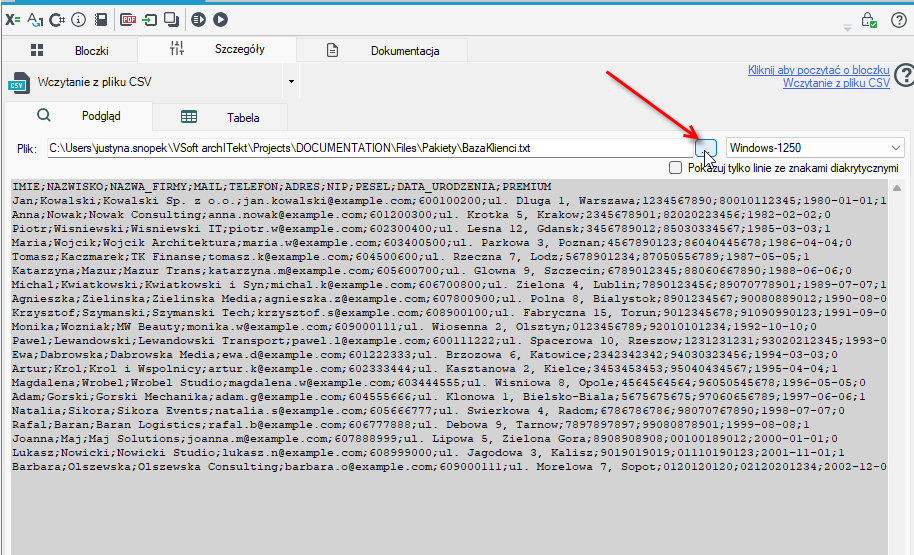Viewport: 914px width, 555px height.
Task: Click the green arrow import icon
Action: point(150,20)
